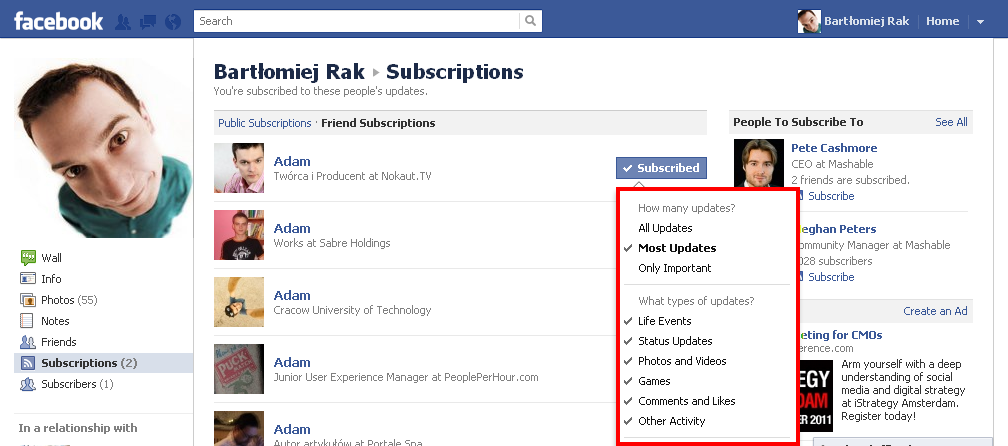Screen dimensions: 1008x446
Task: Open Adam, Twórca i Producent, name link
Action: pyautogui.click(x=292, y=161)
